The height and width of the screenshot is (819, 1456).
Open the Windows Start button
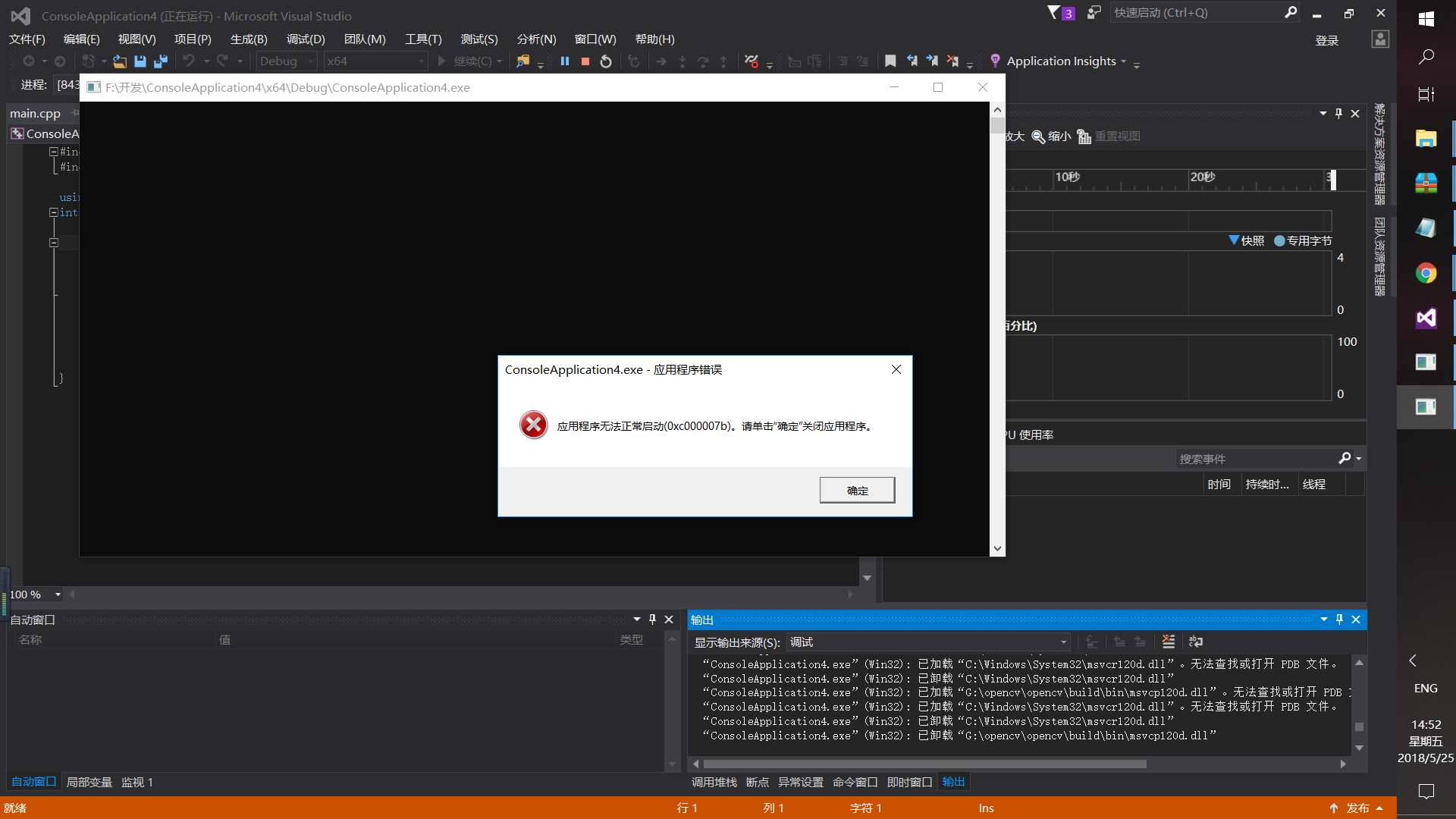pos(1426,19)
